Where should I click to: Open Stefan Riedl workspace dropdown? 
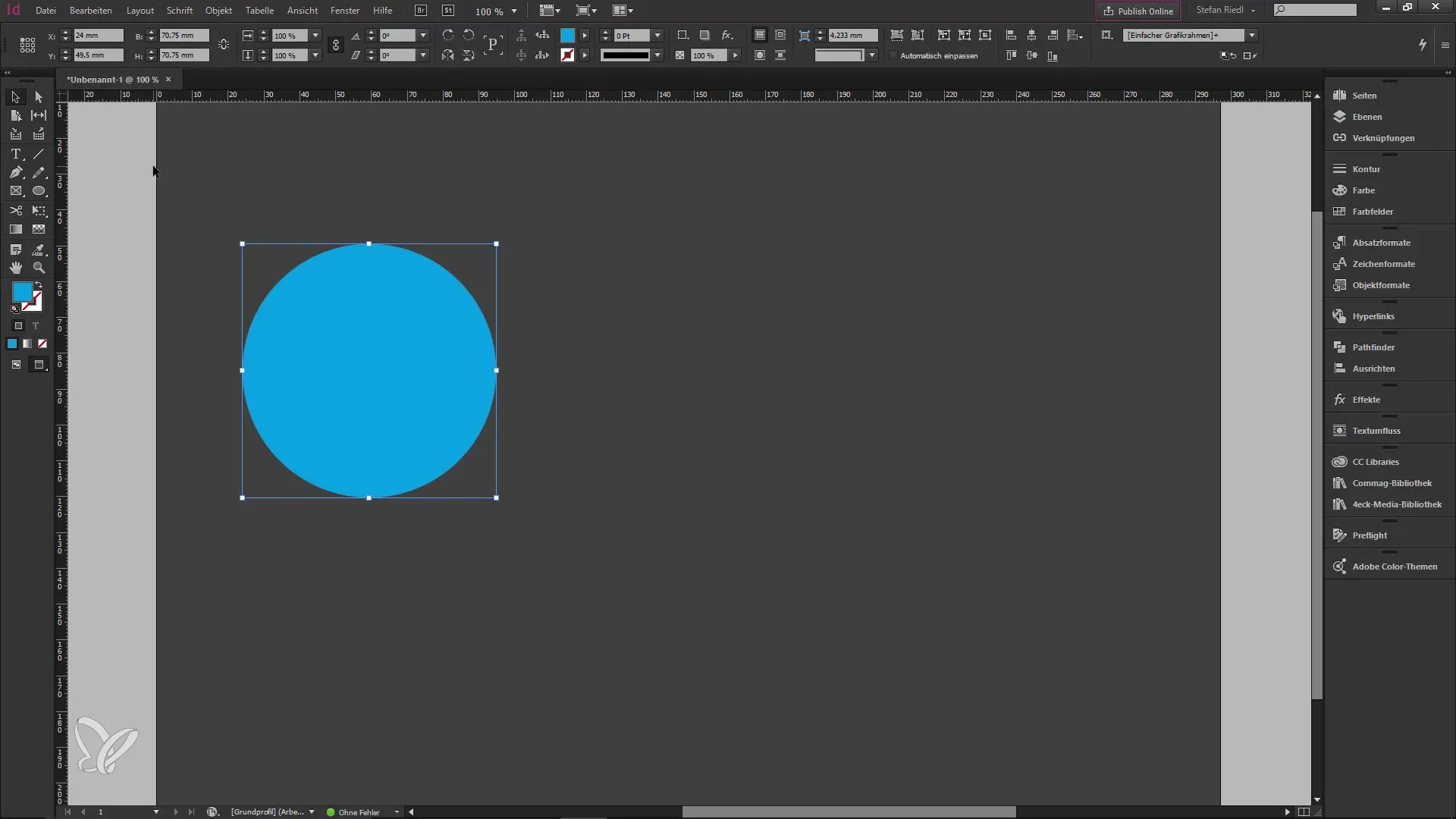1226,10
